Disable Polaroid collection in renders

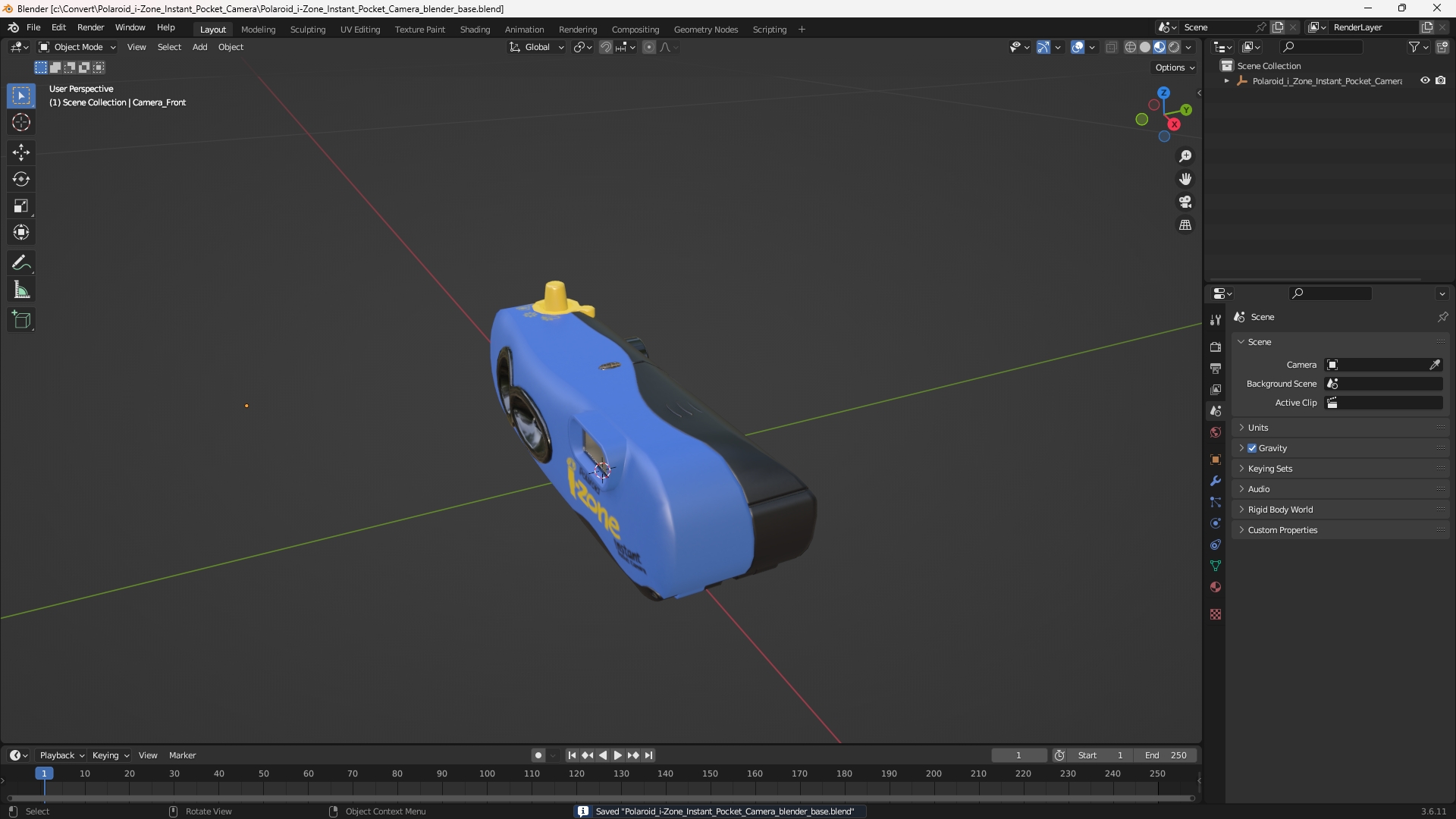pos(1441,80)
